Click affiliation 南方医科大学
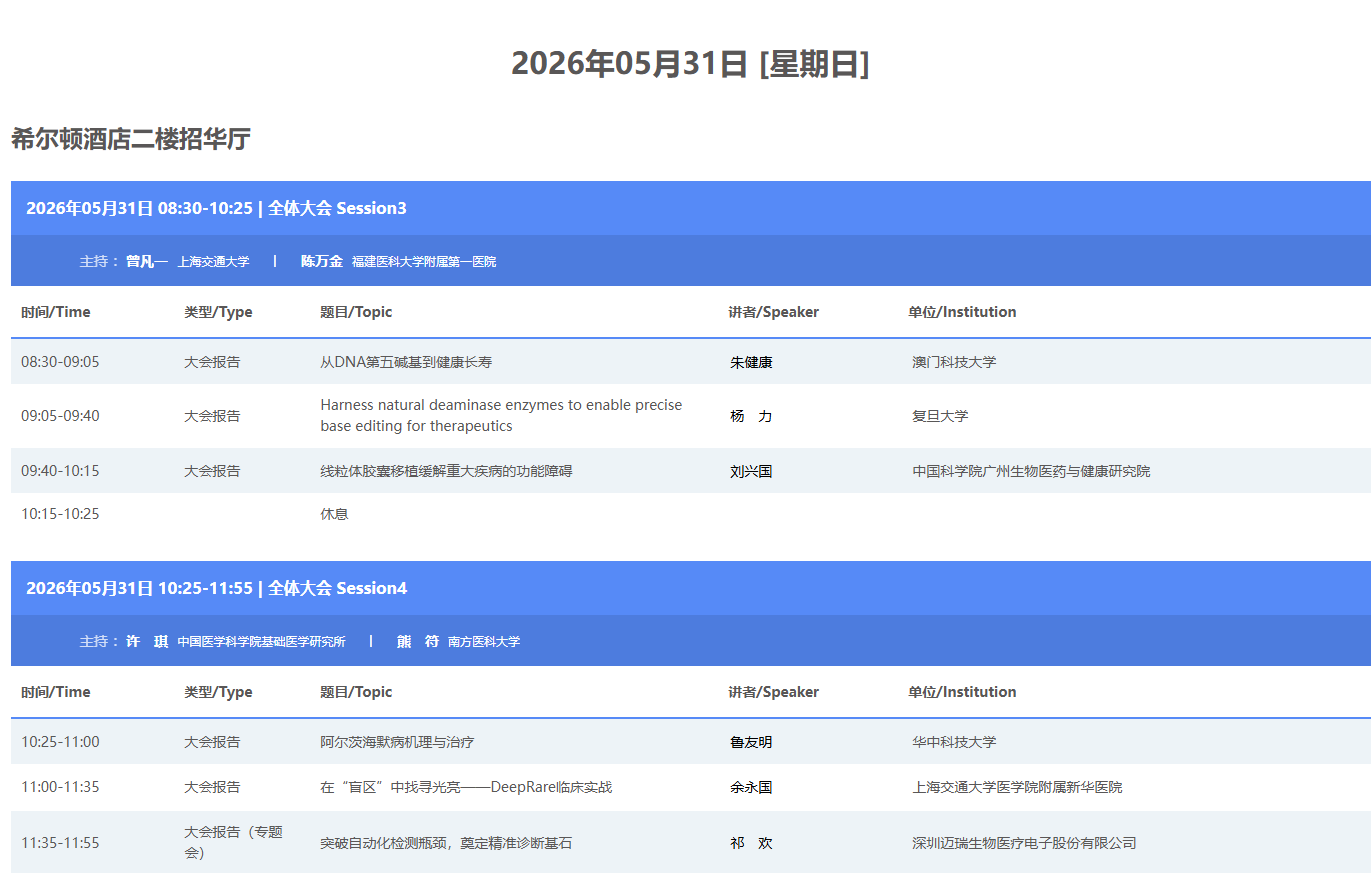The height and width of the screenshot is (882, 1372). click(484, 642)
